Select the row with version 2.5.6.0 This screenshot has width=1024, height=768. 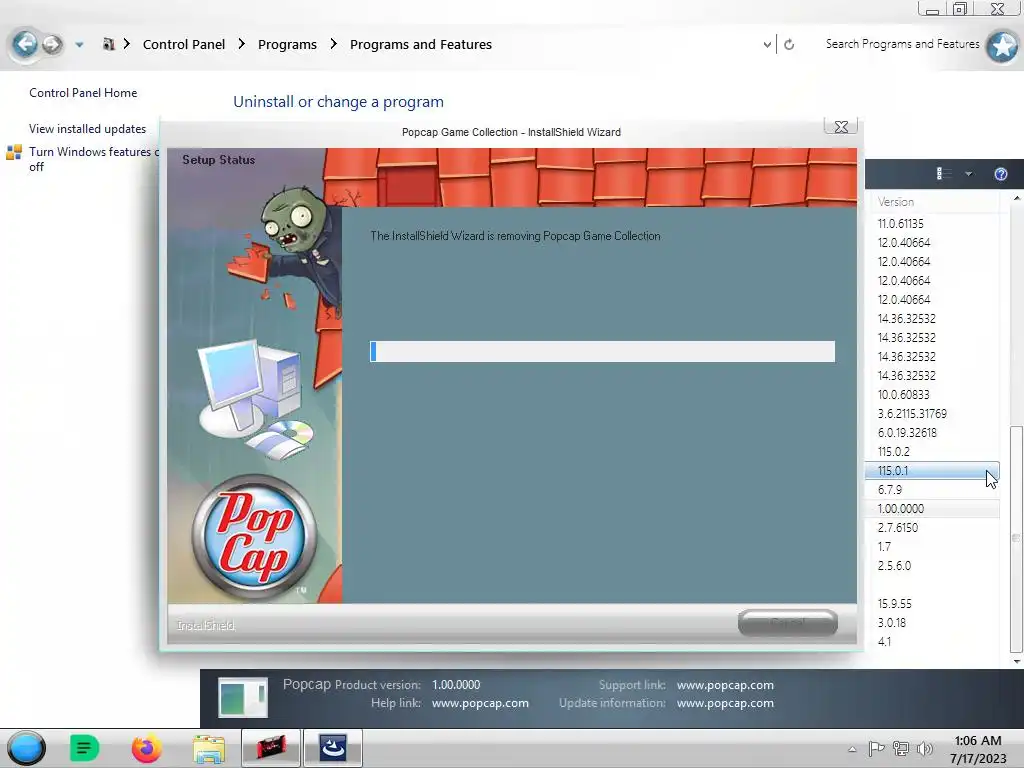click(x=932, y=566)
